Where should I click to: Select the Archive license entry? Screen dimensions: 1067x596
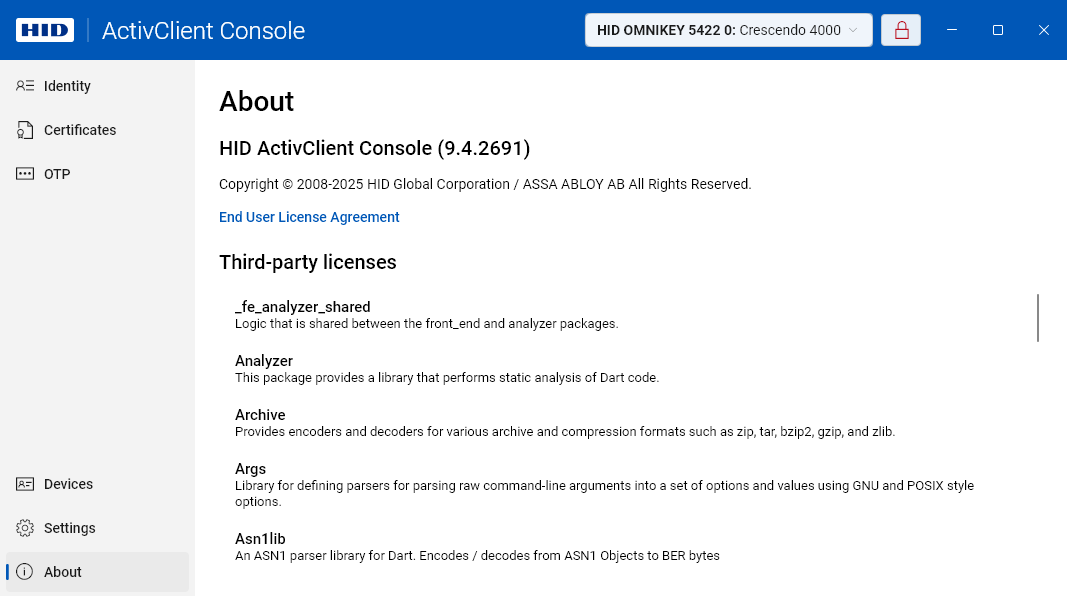pos(260,415)
